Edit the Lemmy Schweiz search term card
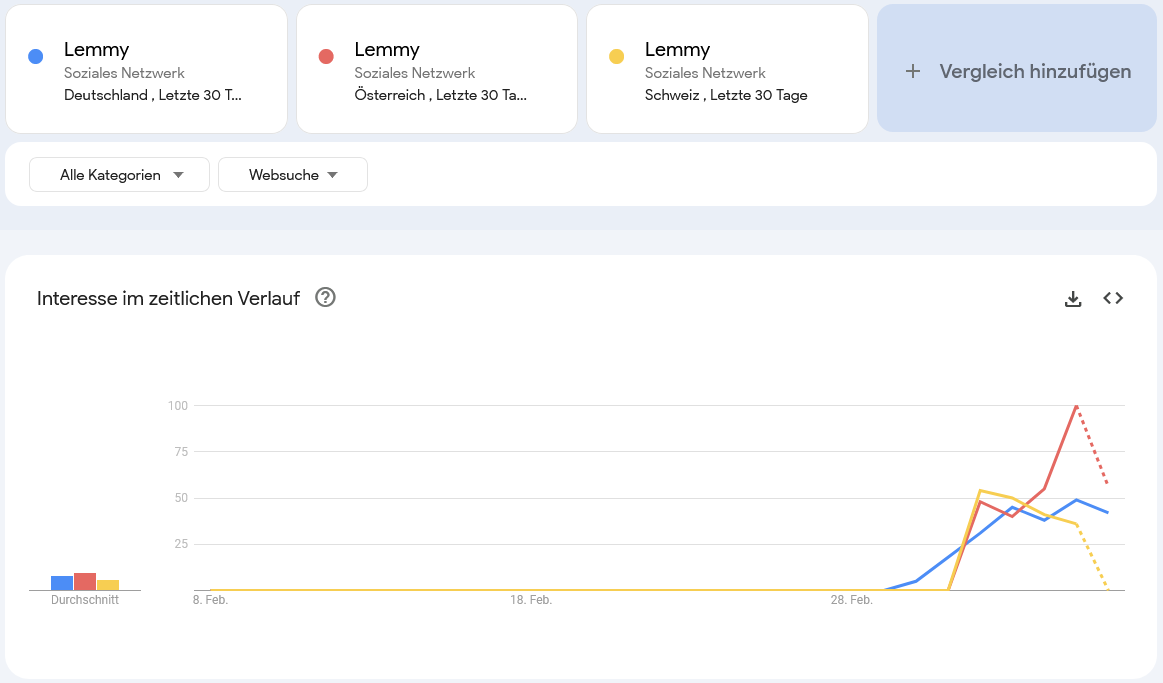 tap(727, 69)
